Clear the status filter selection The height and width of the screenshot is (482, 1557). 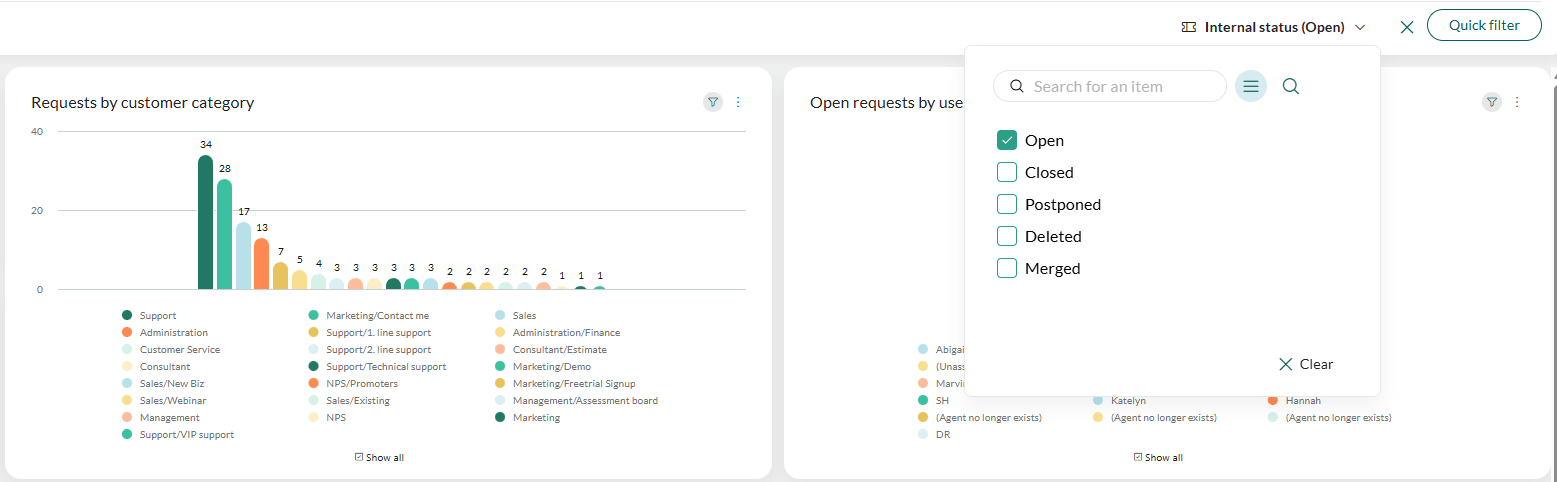point(1306,364)
